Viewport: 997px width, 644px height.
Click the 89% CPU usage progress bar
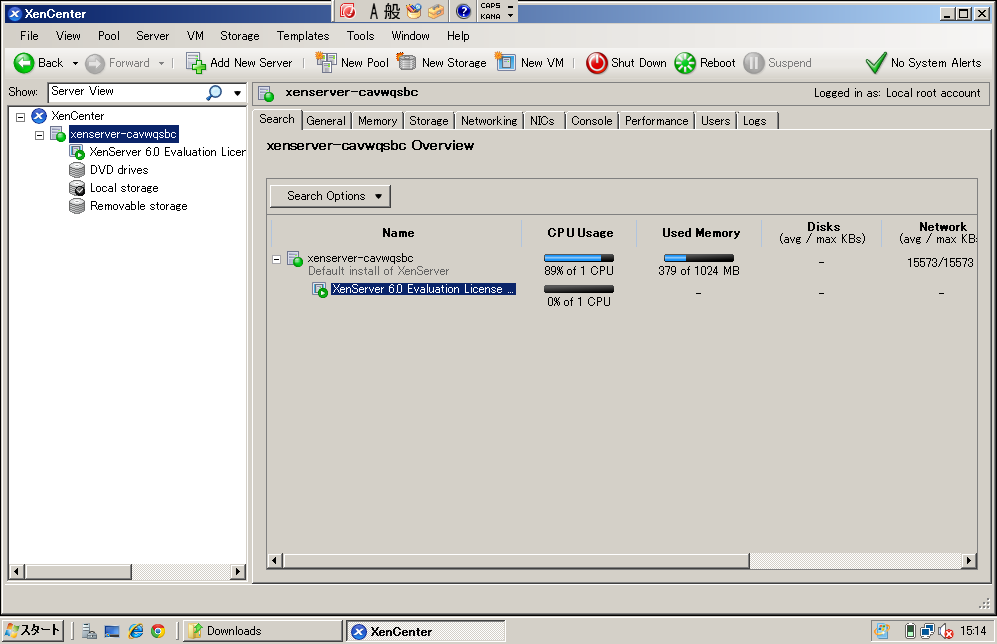[579, 258]
